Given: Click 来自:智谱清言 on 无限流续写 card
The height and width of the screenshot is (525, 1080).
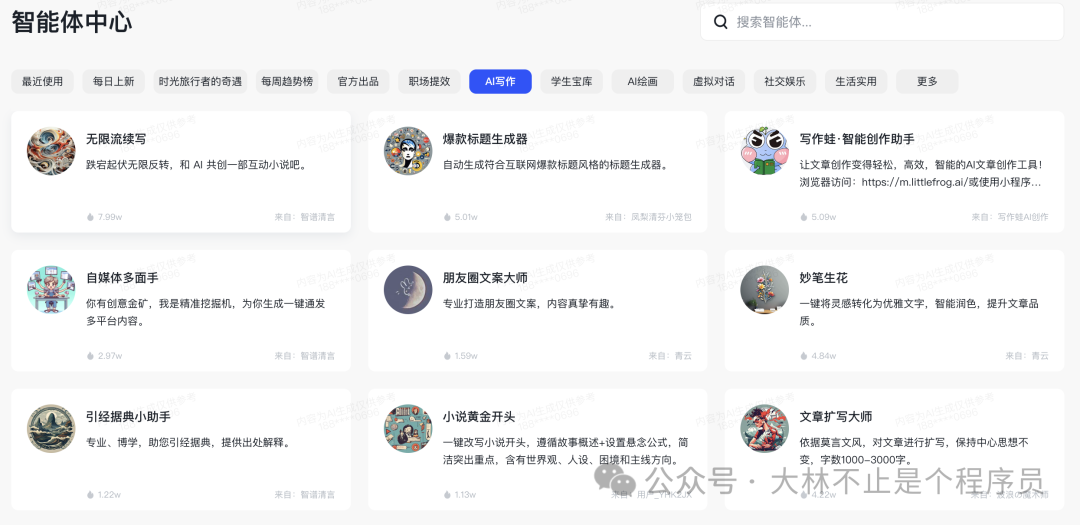Looking at the screenshot, I should (304, 217).
